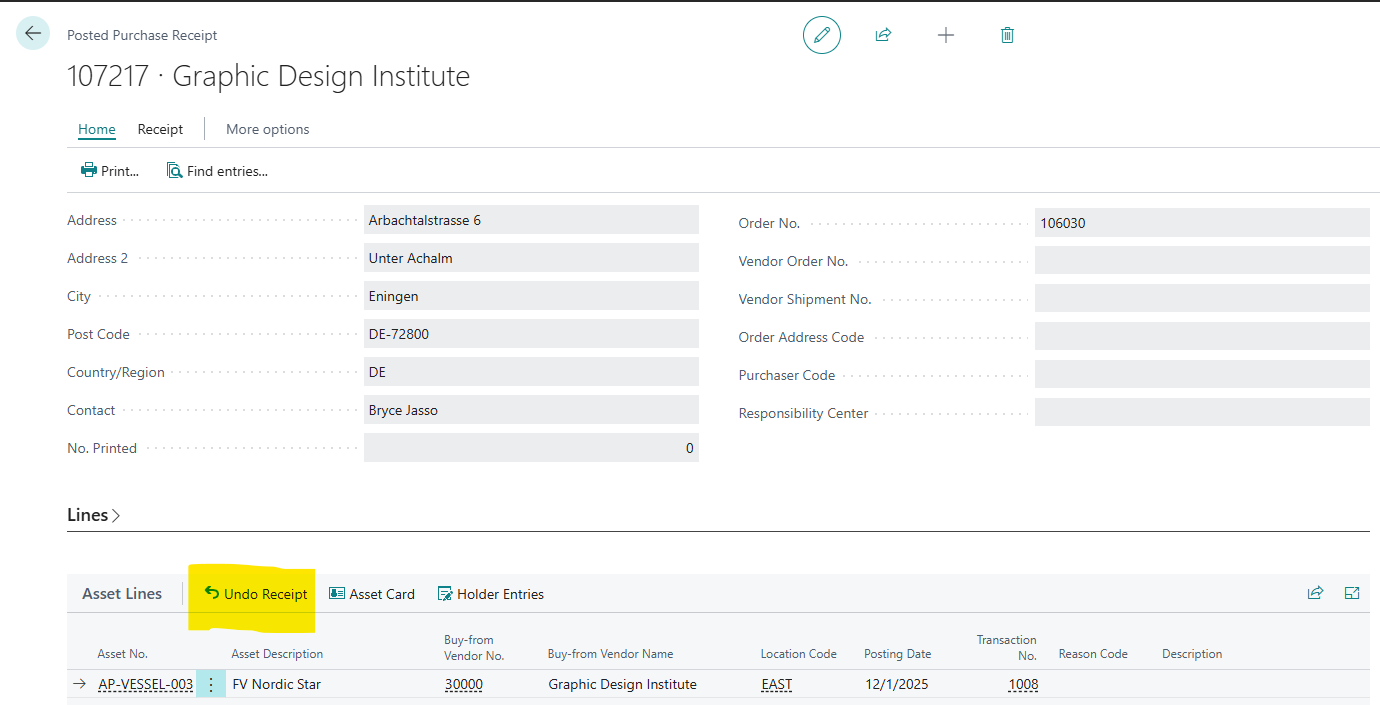View Holder Entries
1380x705 pixels.
coord(491,594)
